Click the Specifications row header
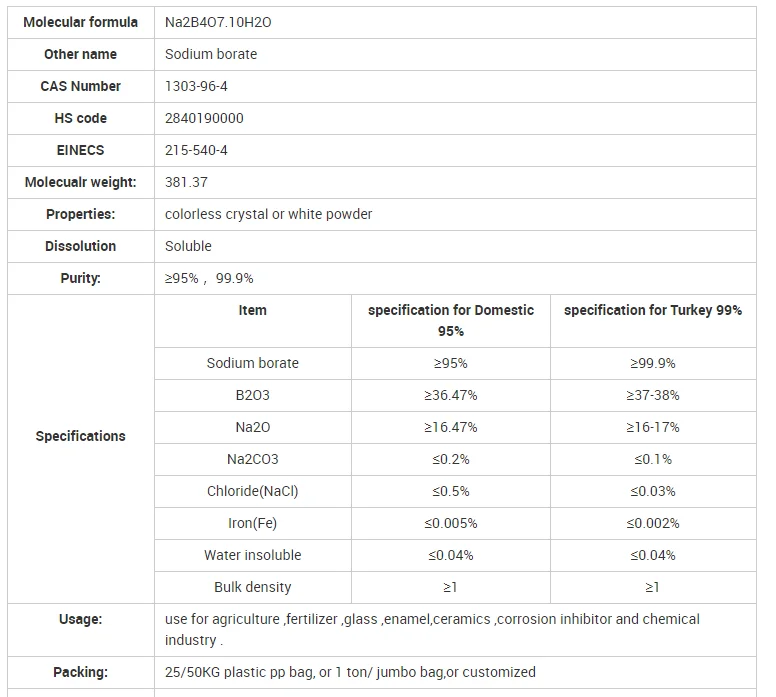This screenshot has height=697, width=776. click(81, 436)
